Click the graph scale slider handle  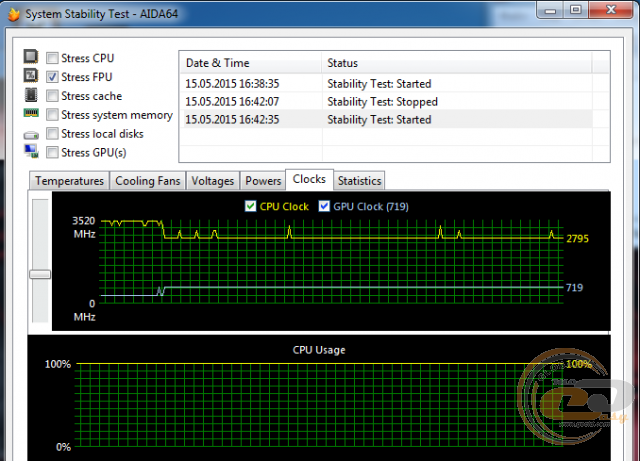point(40,274)
